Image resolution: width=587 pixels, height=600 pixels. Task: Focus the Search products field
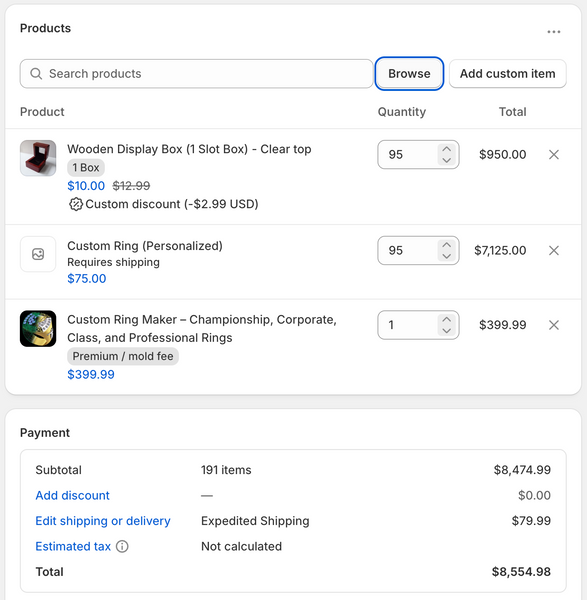196,73
